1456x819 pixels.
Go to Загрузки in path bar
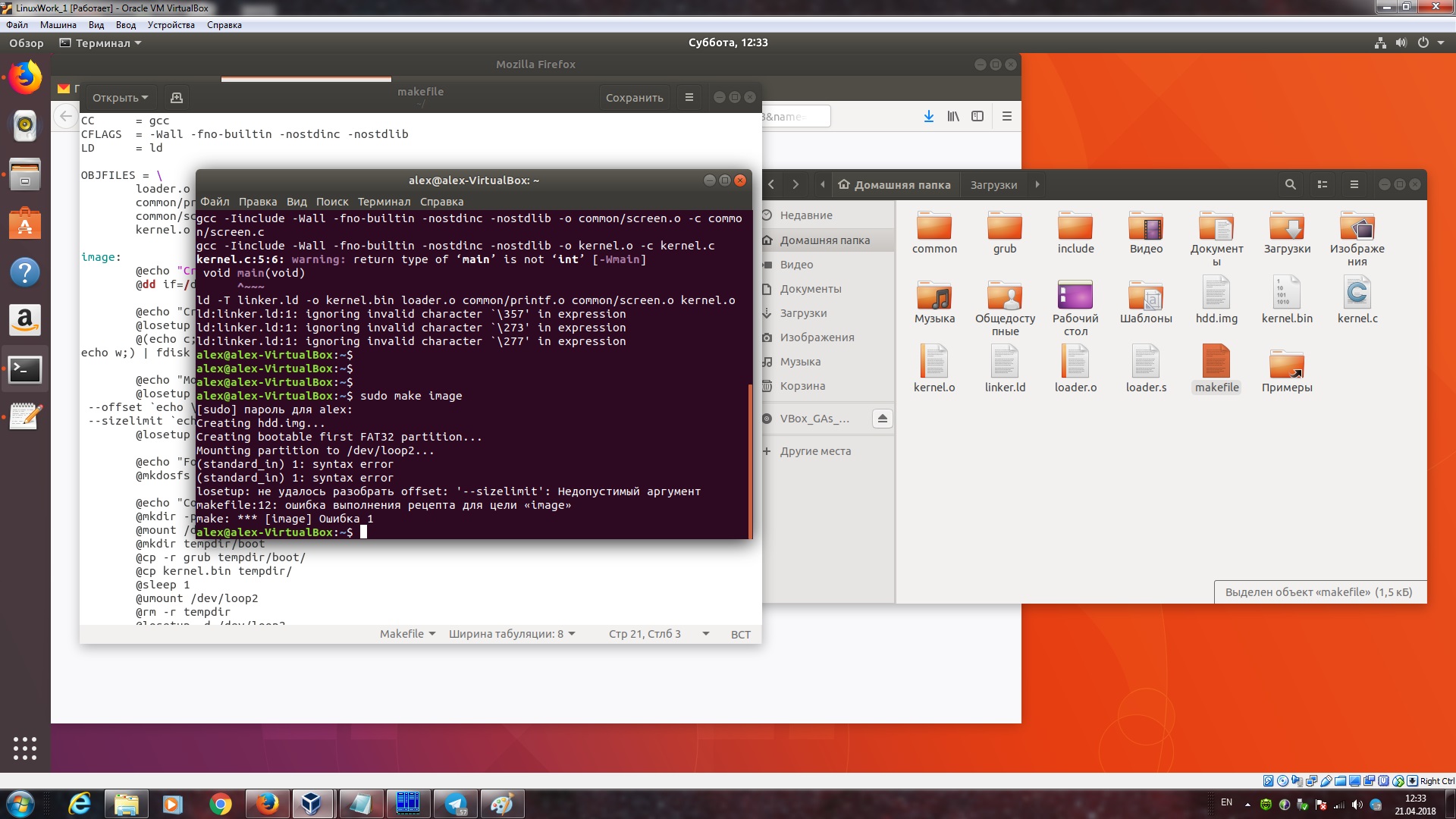[x=993, y=184]
